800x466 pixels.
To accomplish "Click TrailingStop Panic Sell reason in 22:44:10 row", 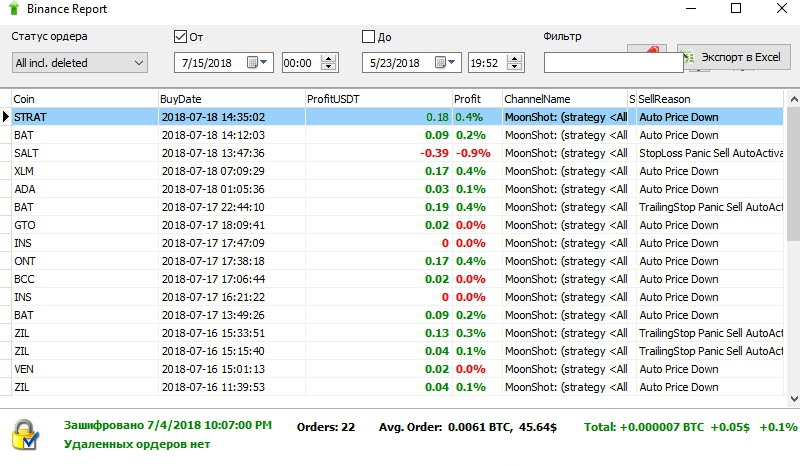I will tap(711, 207).
